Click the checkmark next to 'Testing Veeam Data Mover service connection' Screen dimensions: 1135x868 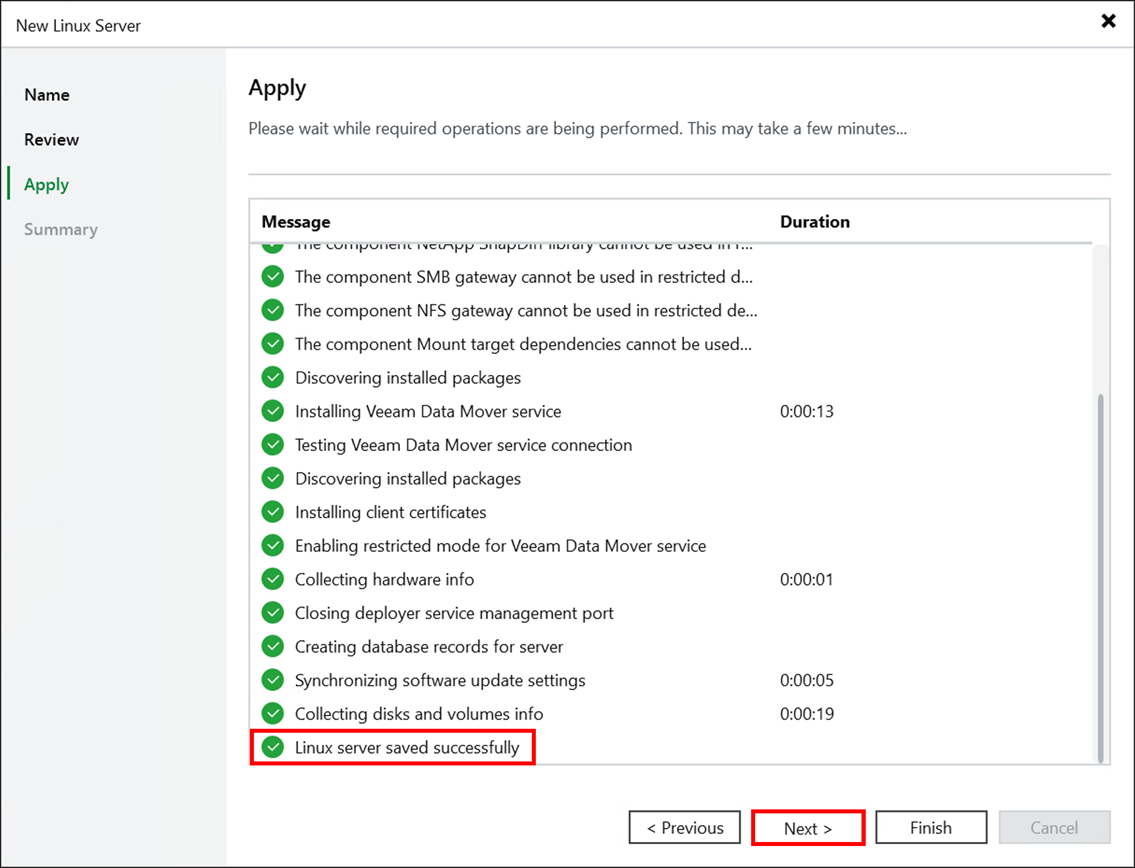coord(272,445)
